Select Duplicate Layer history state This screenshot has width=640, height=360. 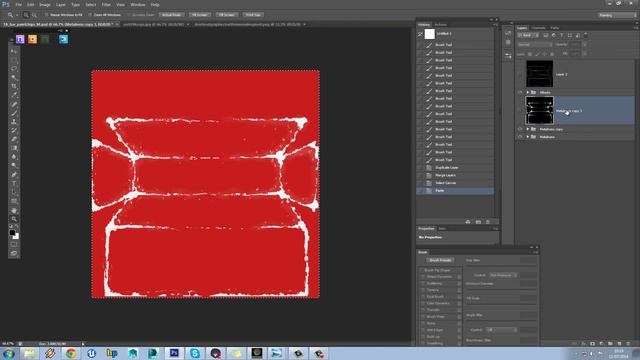455,167
